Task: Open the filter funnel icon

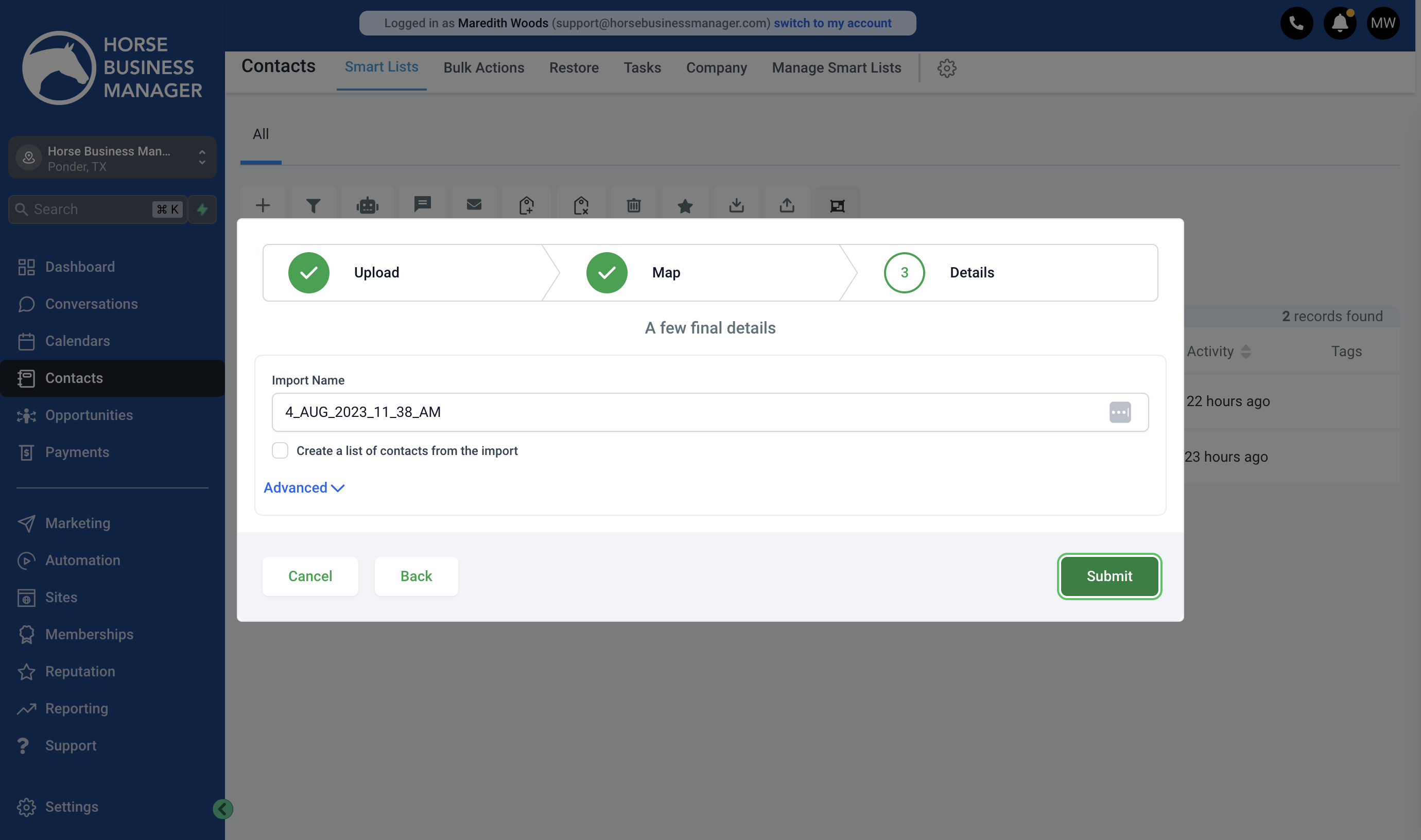Action: (313, 205)
